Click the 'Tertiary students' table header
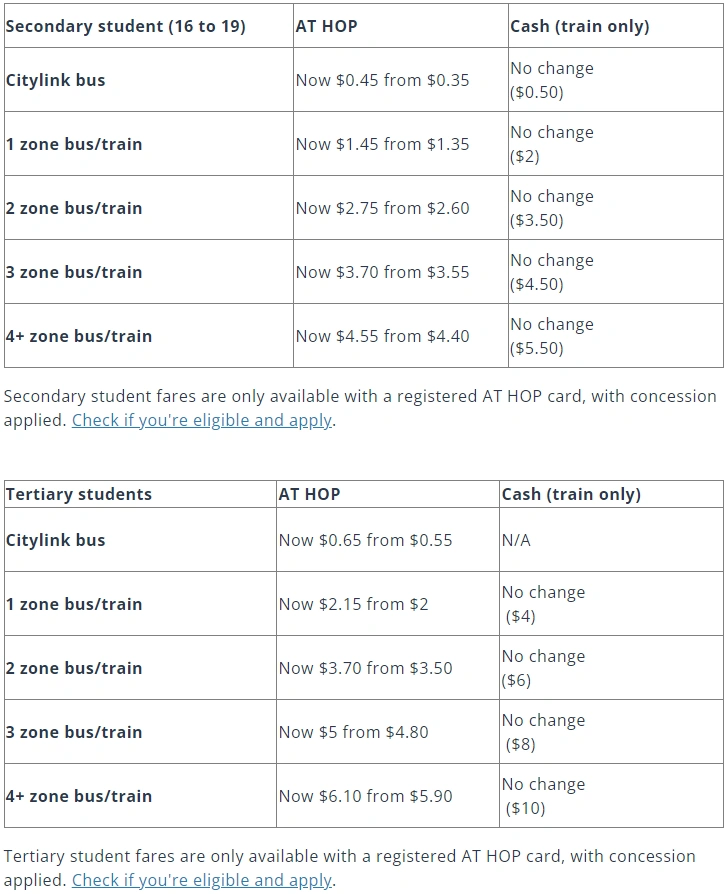The width and height of the screenshot is (728, 894). 79,494
